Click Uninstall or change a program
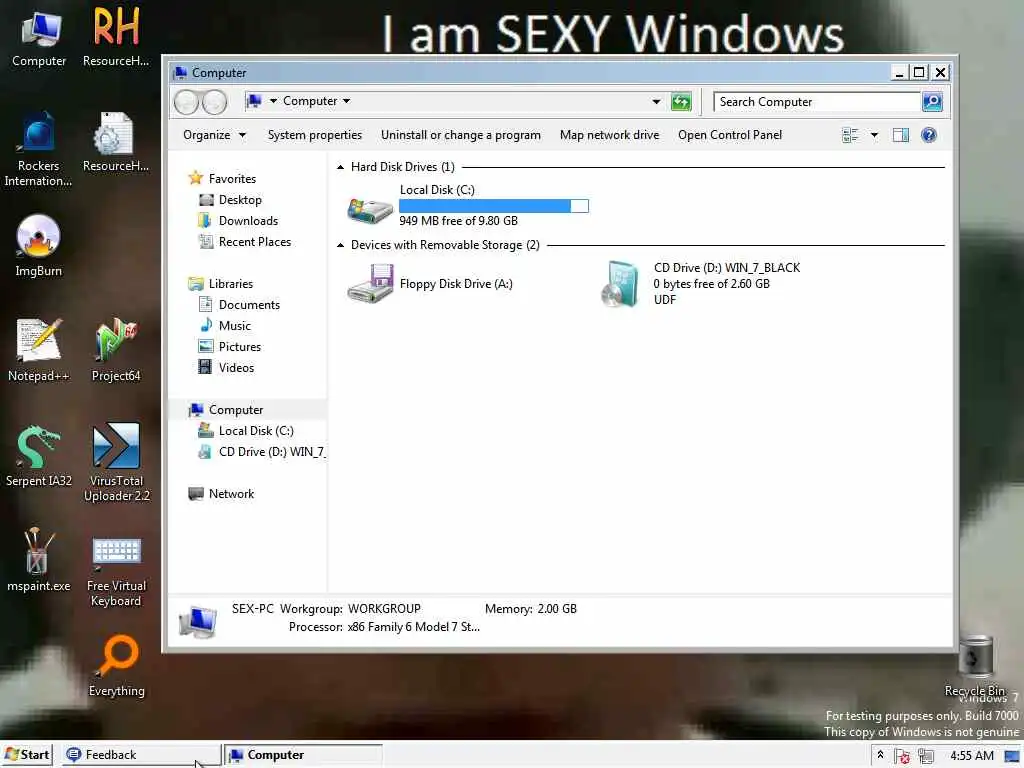Viewport: 1024px width, 768px height. (460, 135)
